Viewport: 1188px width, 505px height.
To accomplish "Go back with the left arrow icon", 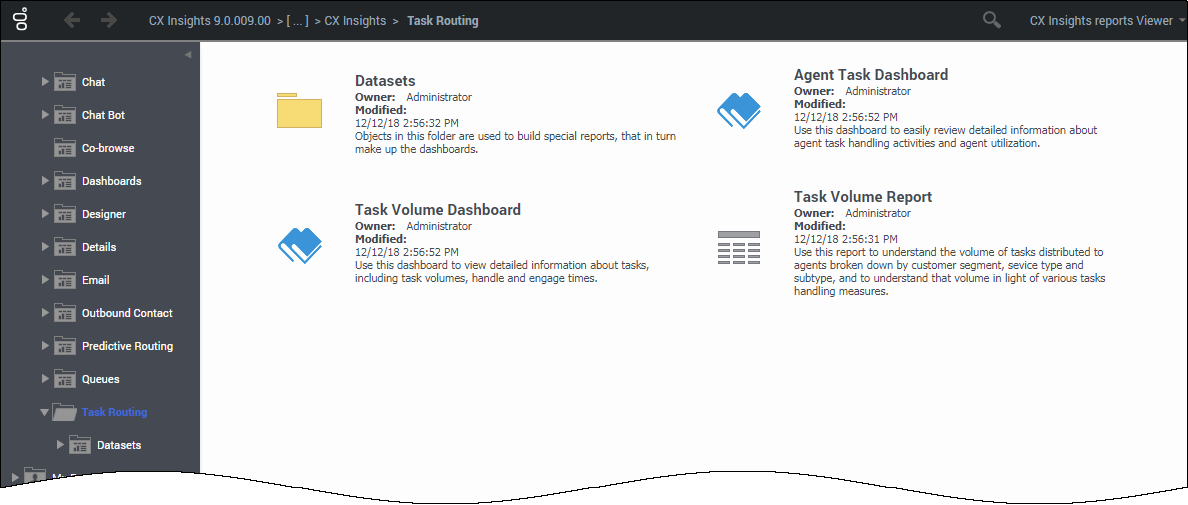I will [x=72, y=20].
